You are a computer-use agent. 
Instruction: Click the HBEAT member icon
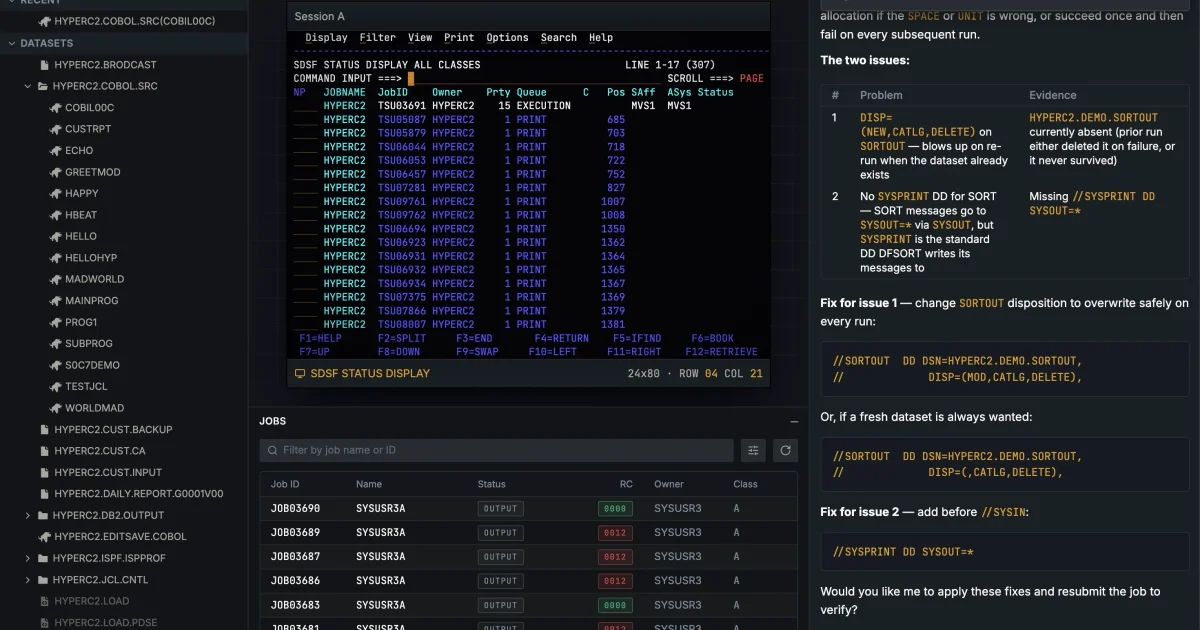click(56, 215)
